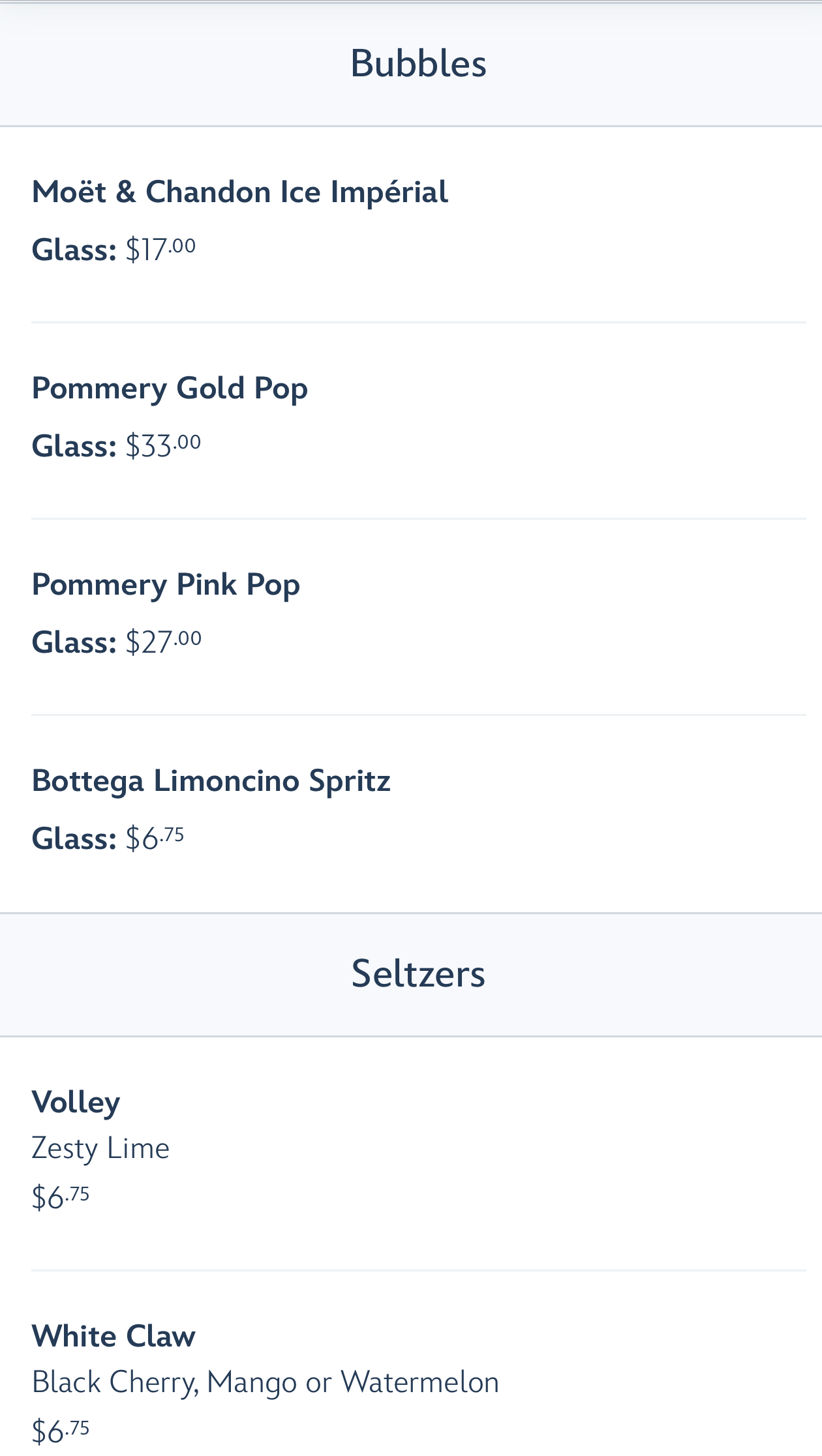Tap the $27.00 glass price
This screenshot has width=822, height=1456.
coord(163,643)
